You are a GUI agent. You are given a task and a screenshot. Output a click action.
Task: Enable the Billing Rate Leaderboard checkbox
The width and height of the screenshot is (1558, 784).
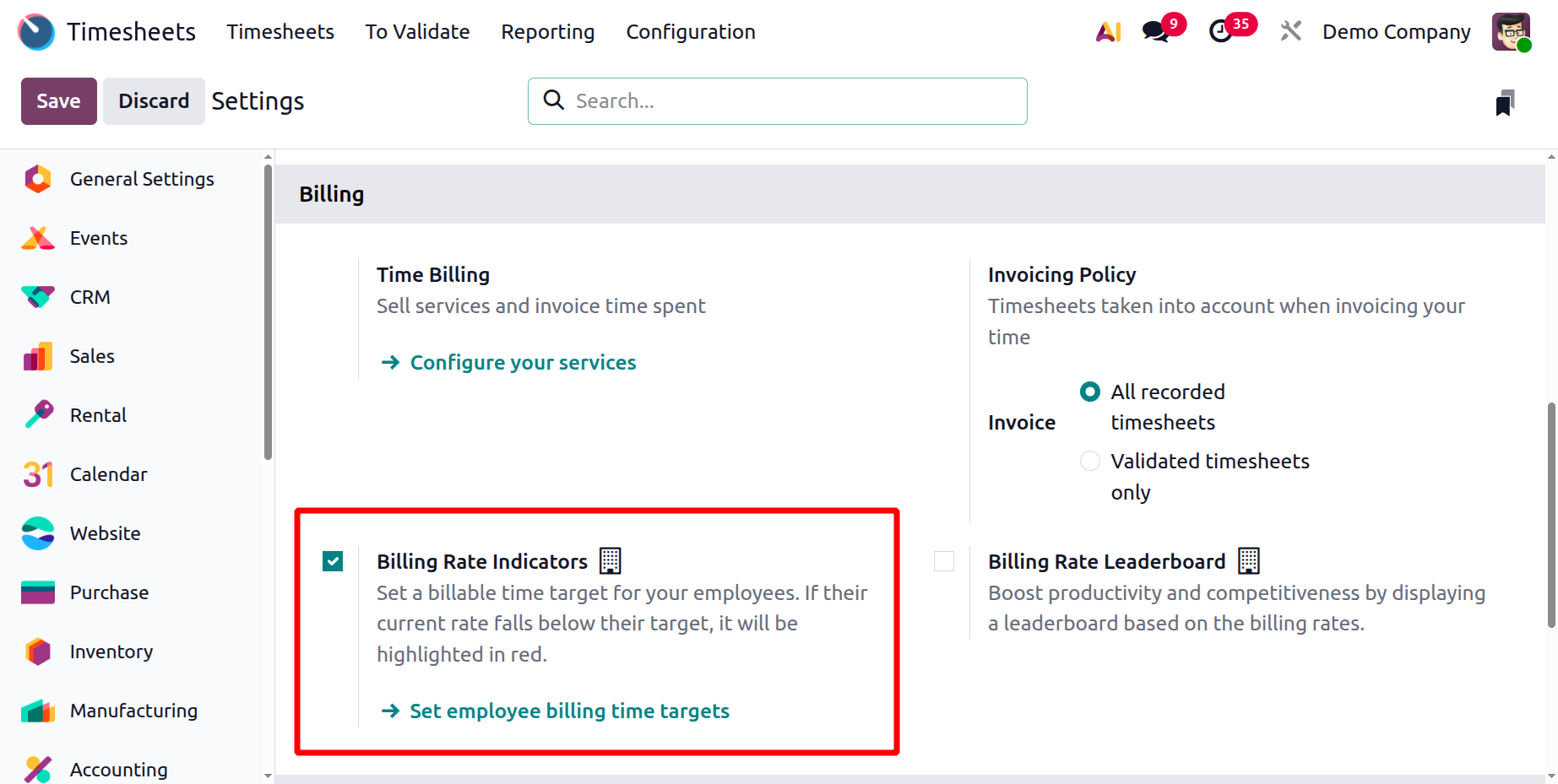click(944, 561)
